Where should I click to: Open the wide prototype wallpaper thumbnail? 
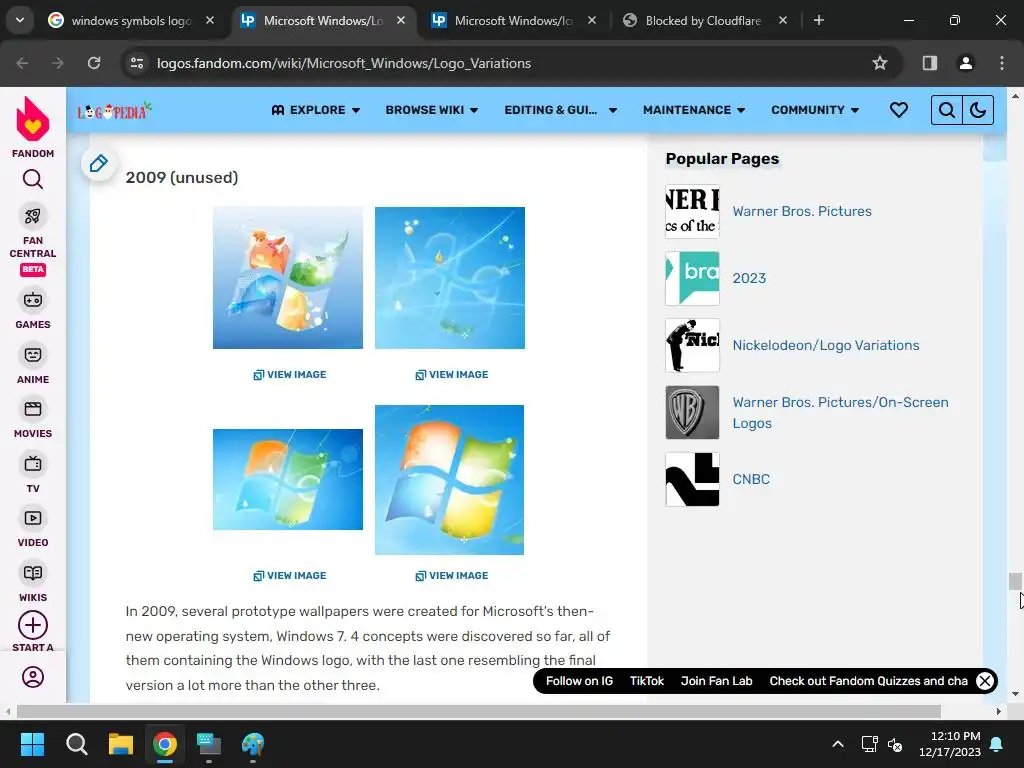(288, 479)
